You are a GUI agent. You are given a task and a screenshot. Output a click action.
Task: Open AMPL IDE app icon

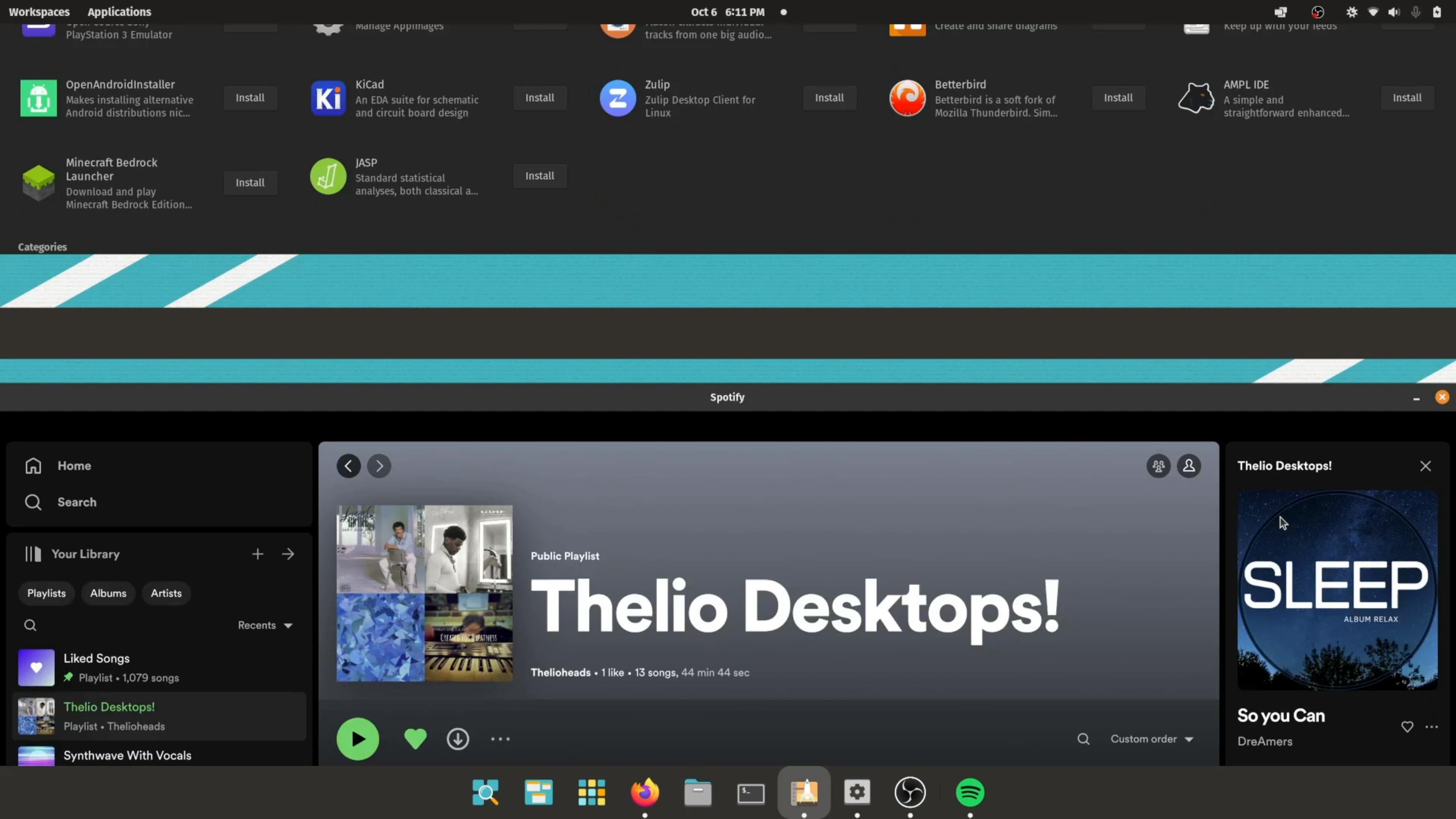(x=1196, y=98)
